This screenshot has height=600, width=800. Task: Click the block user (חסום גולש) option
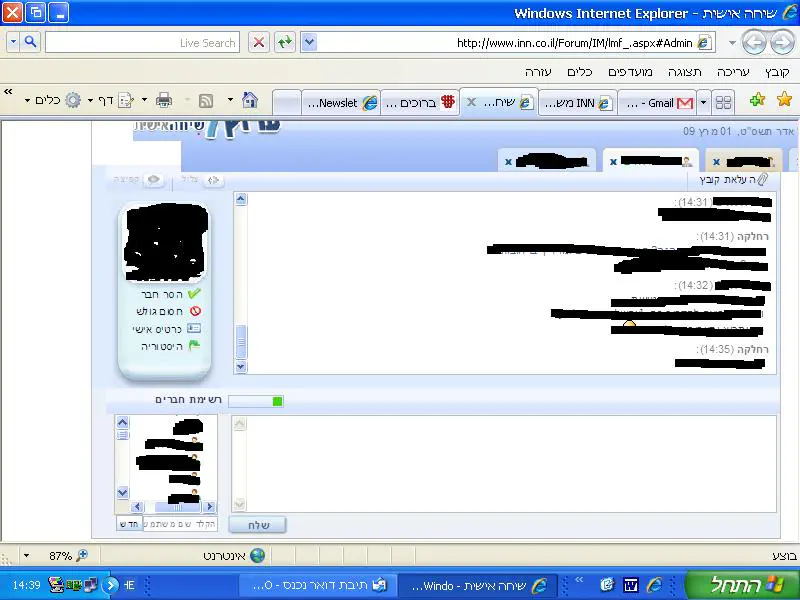click(194, 311)
